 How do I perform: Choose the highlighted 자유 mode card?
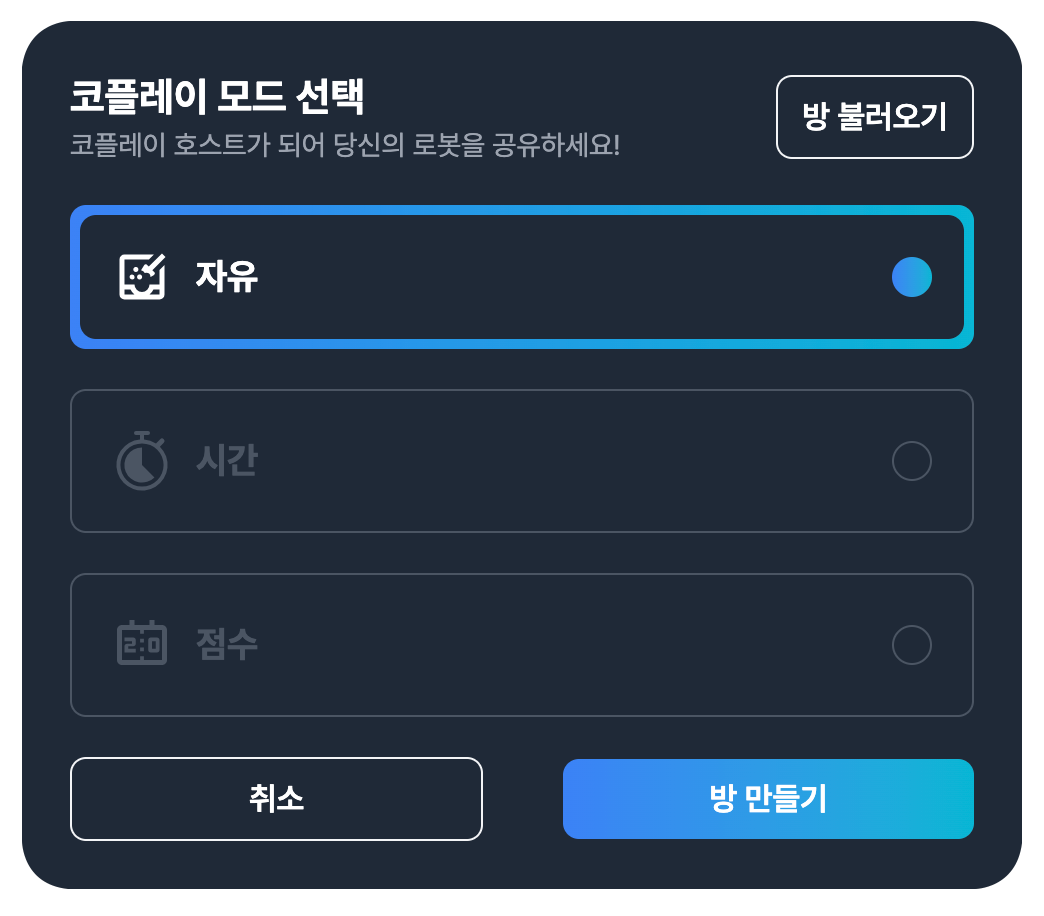(x=522, y=277)
